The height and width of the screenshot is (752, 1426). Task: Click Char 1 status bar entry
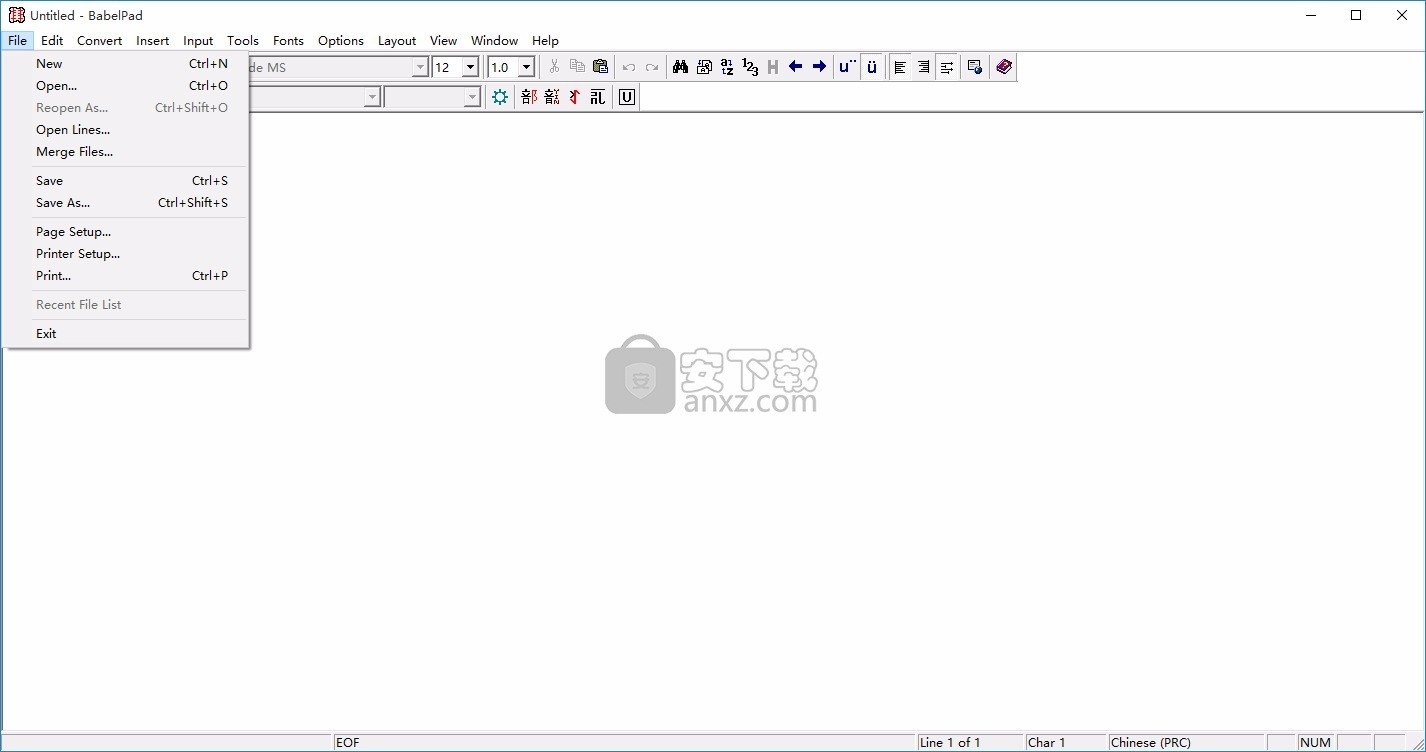(1047, 742)
